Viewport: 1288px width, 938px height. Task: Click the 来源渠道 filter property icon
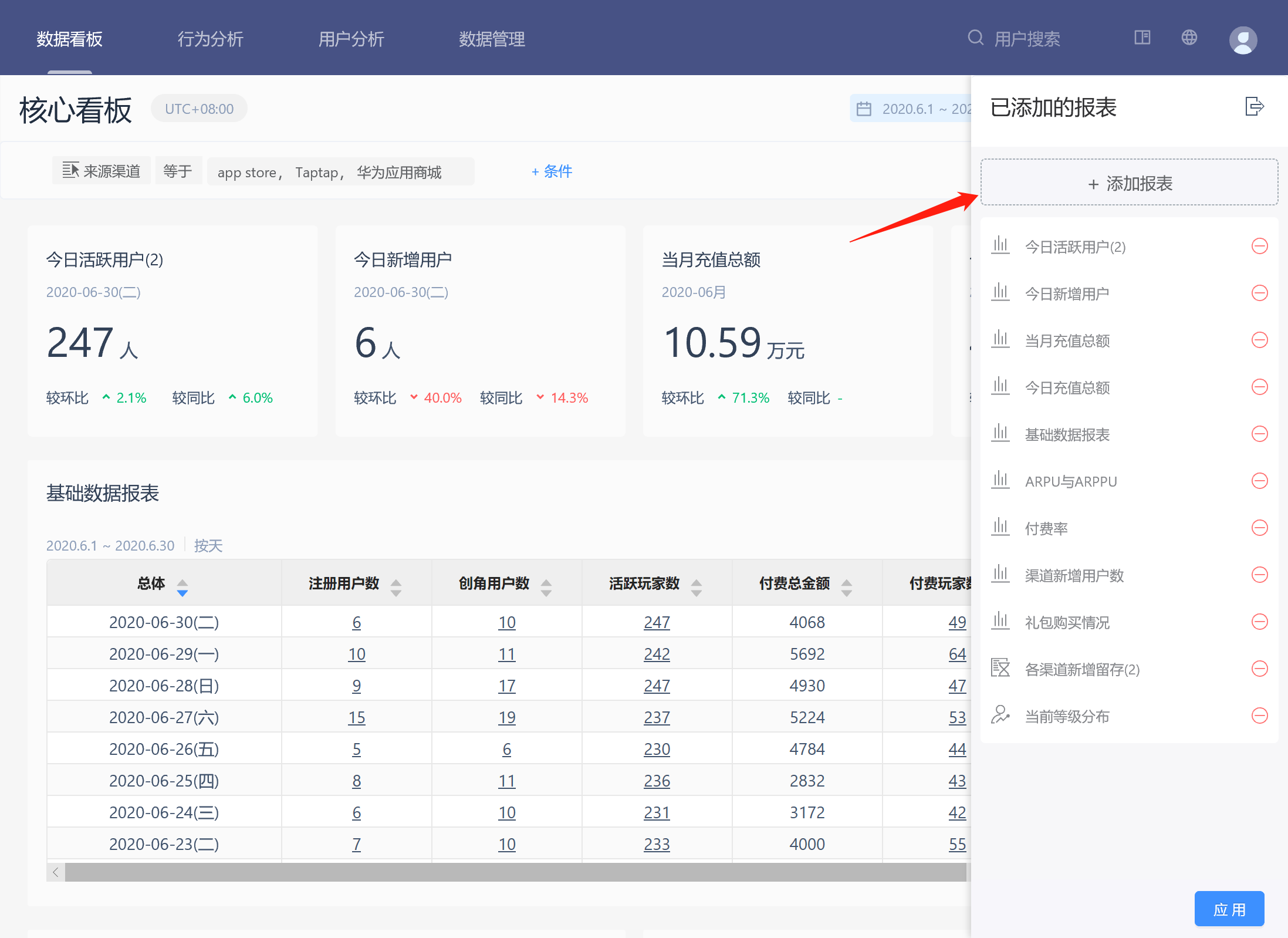coord(70,170)
